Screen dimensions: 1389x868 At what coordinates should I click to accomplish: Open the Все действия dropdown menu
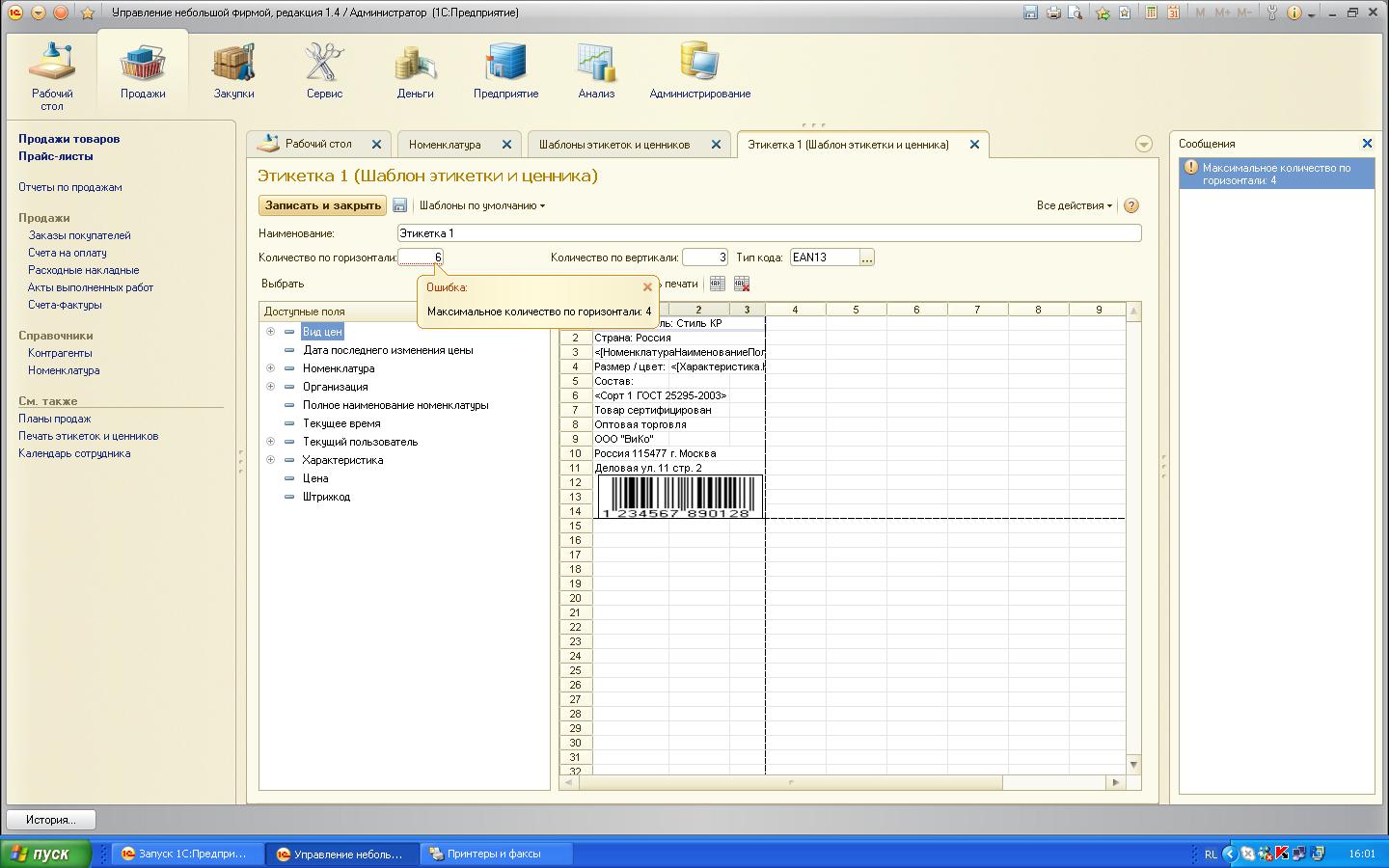pyautogui.click(x=1074, y=205)
